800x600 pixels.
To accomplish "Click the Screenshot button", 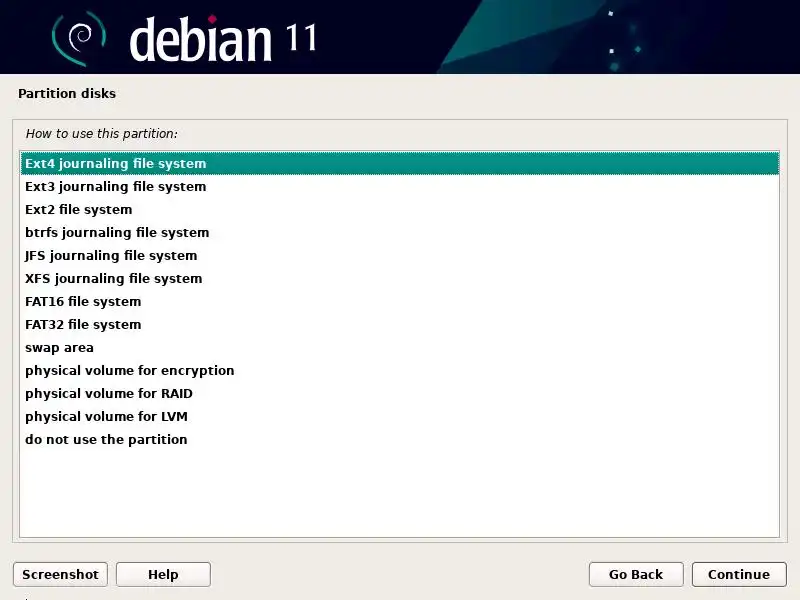I will pos(60,574).
